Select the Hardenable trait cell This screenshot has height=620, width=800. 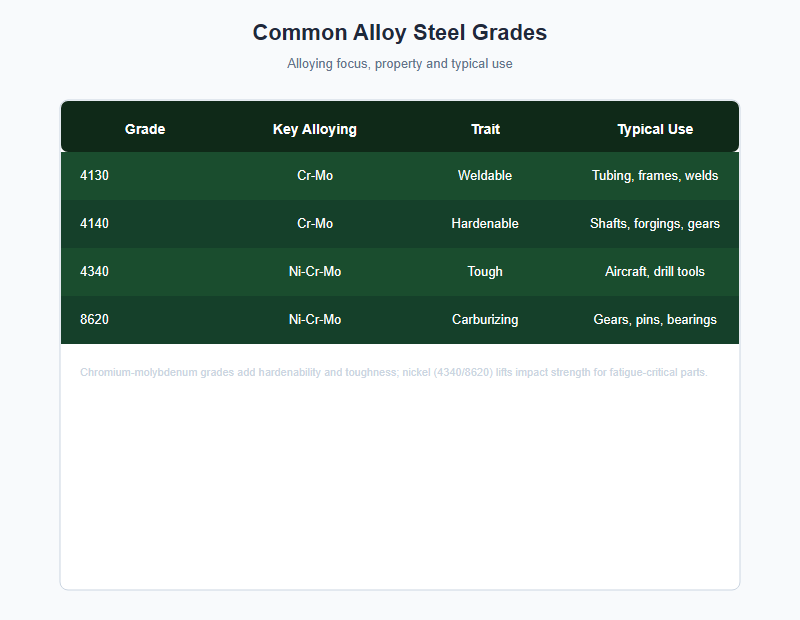pyautogui.click(x=485, y=224)
